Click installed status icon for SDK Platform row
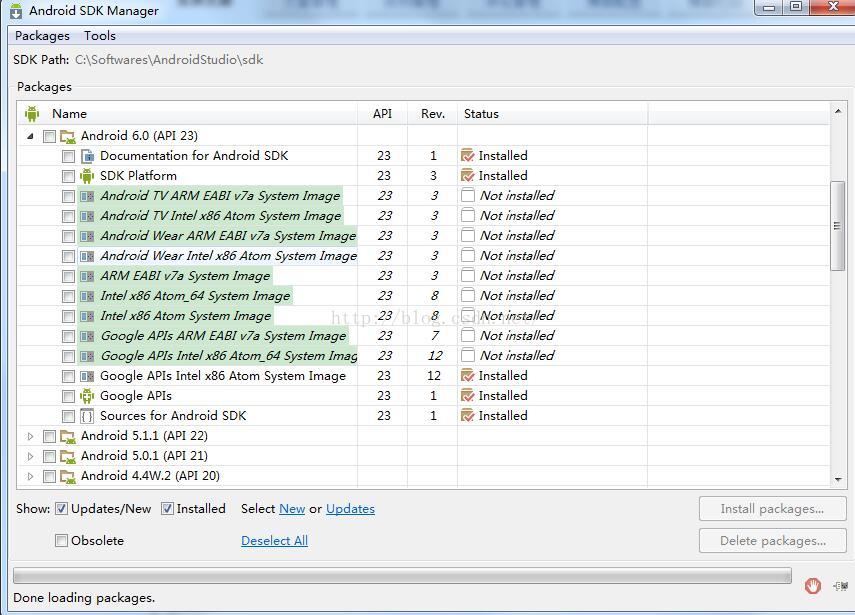The width and height of the screenshot is (855, 615). click(467, 176)
